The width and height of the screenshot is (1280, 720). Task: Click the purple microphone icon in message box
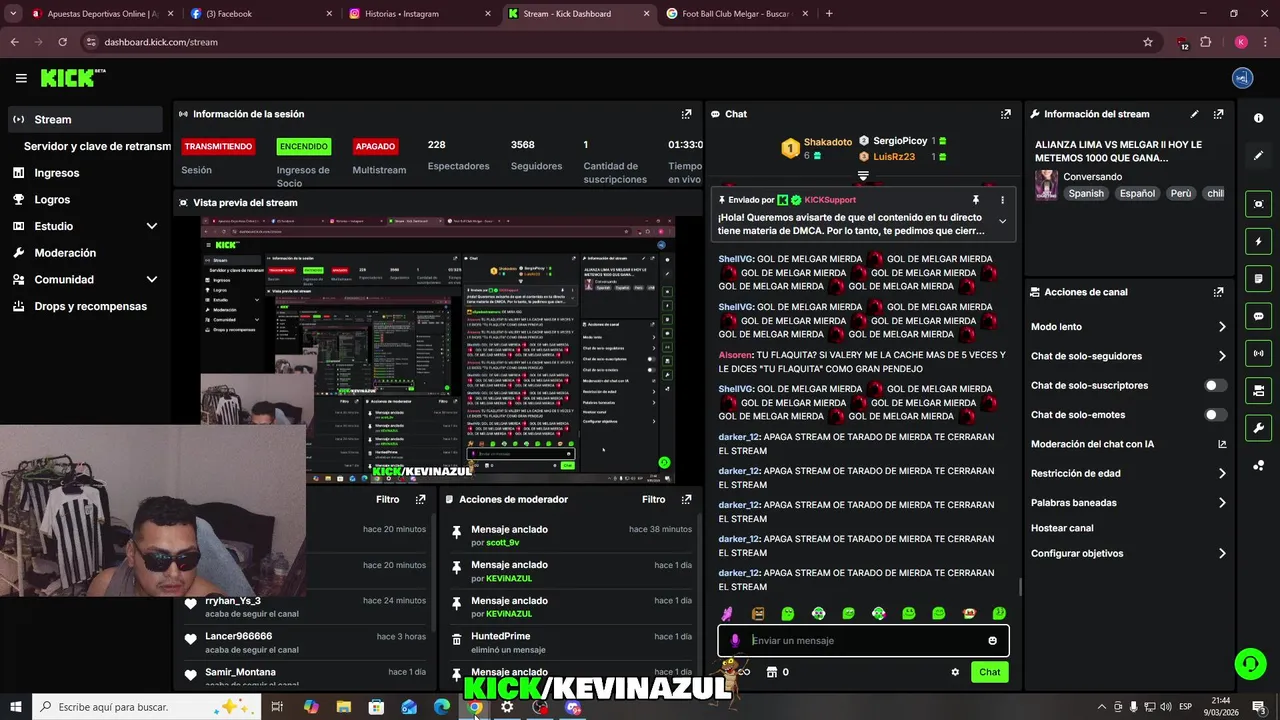click(x=735, y=641)
